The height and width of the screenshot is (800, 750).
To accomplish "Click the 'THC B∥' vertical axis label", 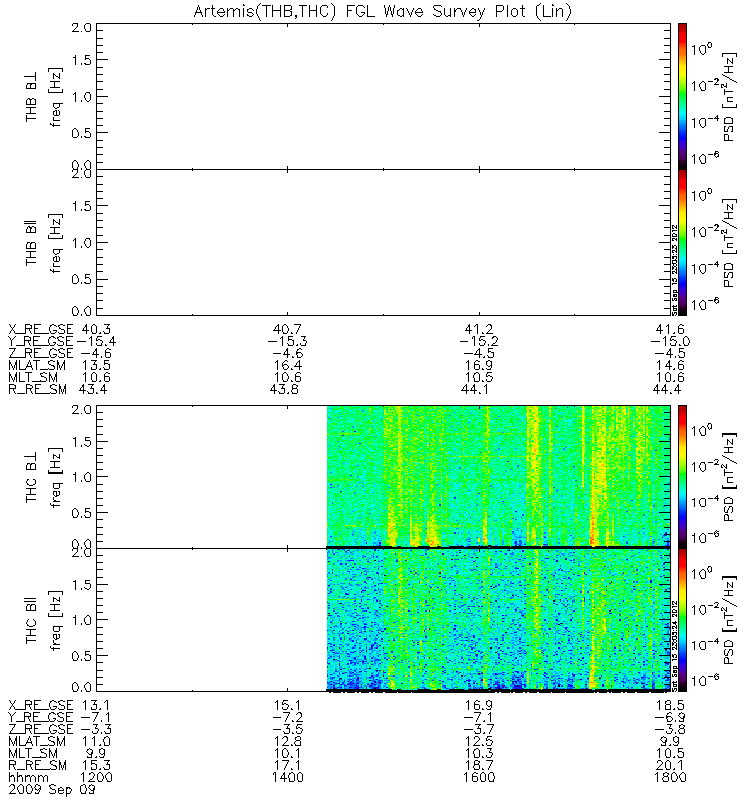I will click(x=32, y=621).
